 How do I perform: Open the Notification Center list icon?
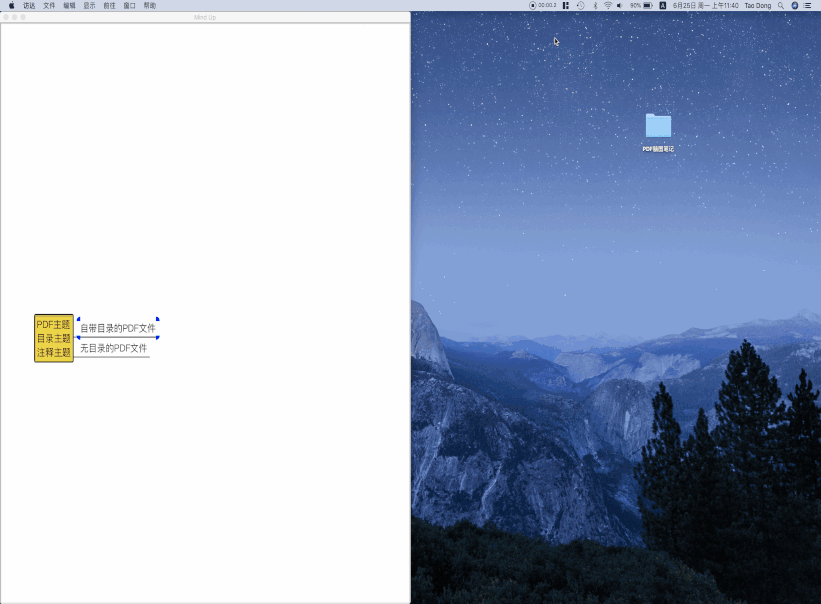pyautogui.click(x=808, y=5)
